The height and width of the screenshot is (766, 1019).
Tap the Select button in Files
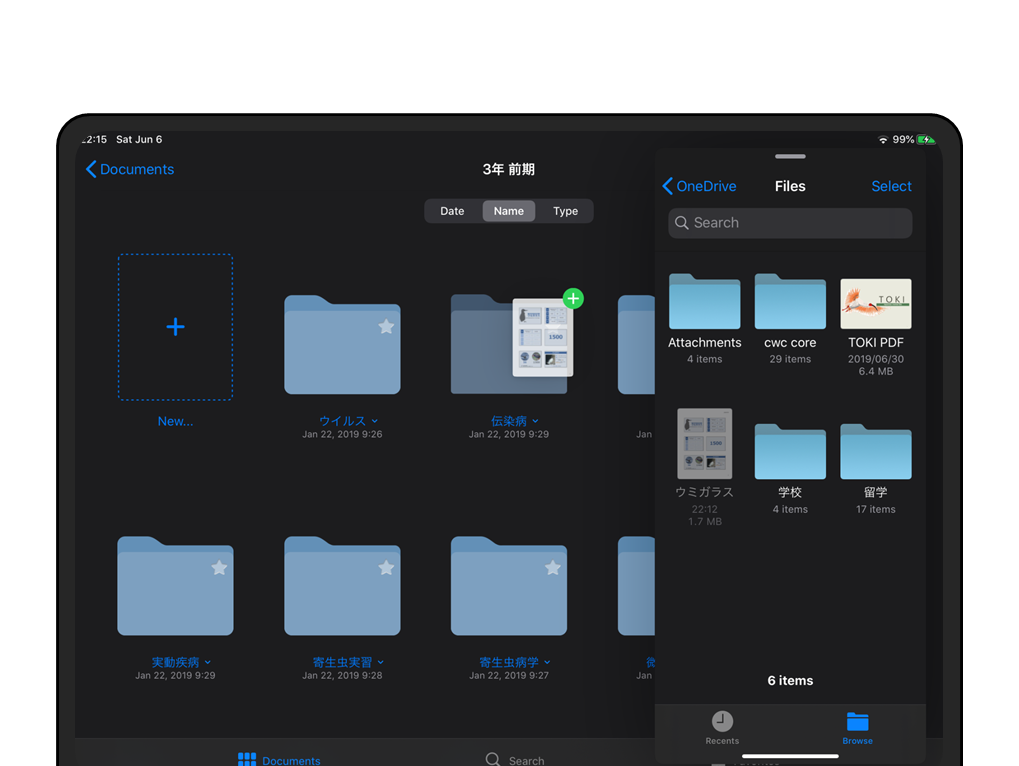tap(891, 186)
